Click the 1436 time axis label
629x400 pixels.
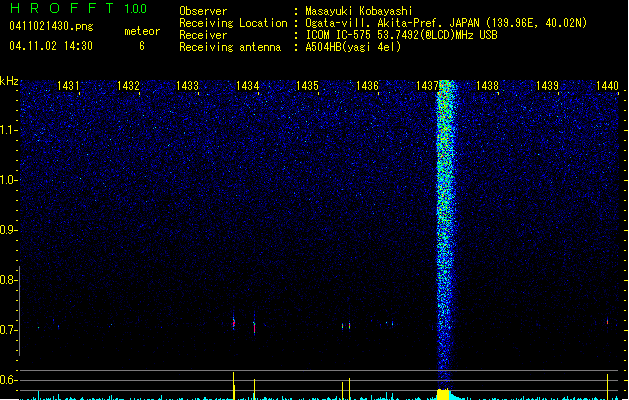tap(367, 86)
